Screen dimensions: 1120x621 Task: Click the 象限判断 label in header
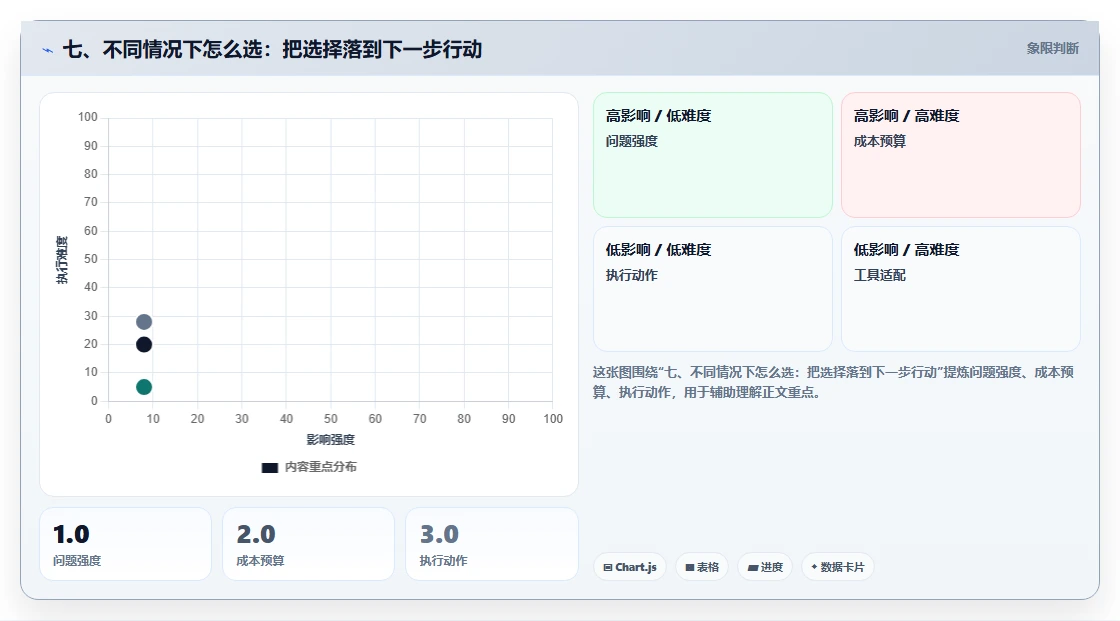1052,49
